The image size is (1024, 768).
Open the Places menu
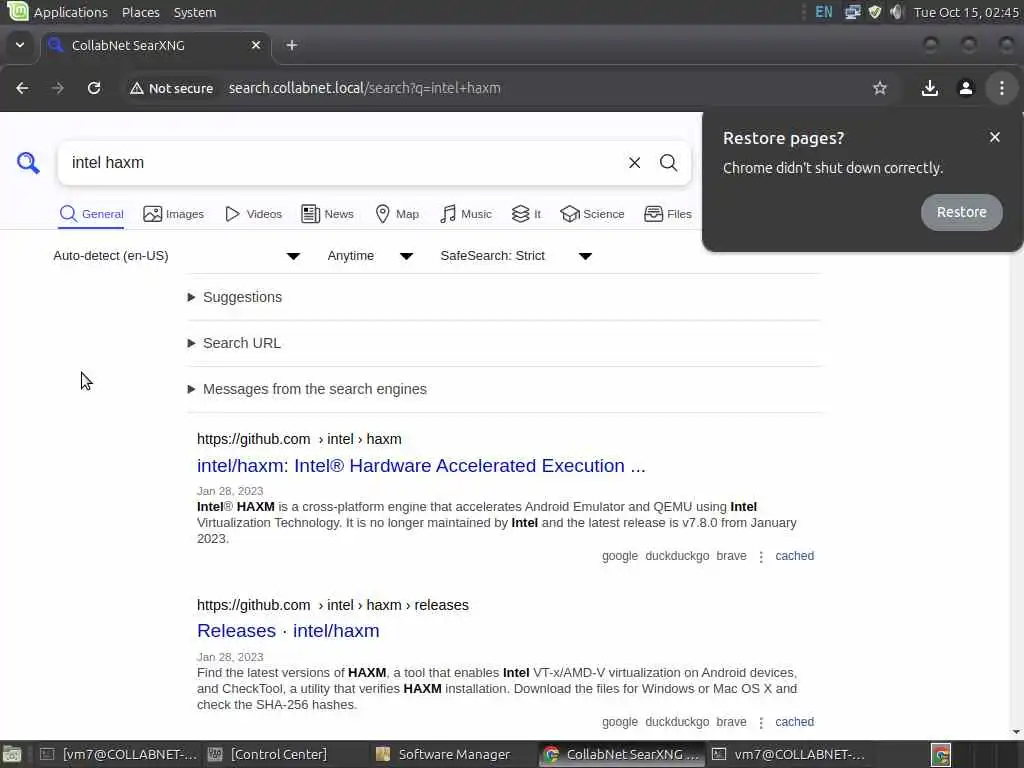click(140, 12)
